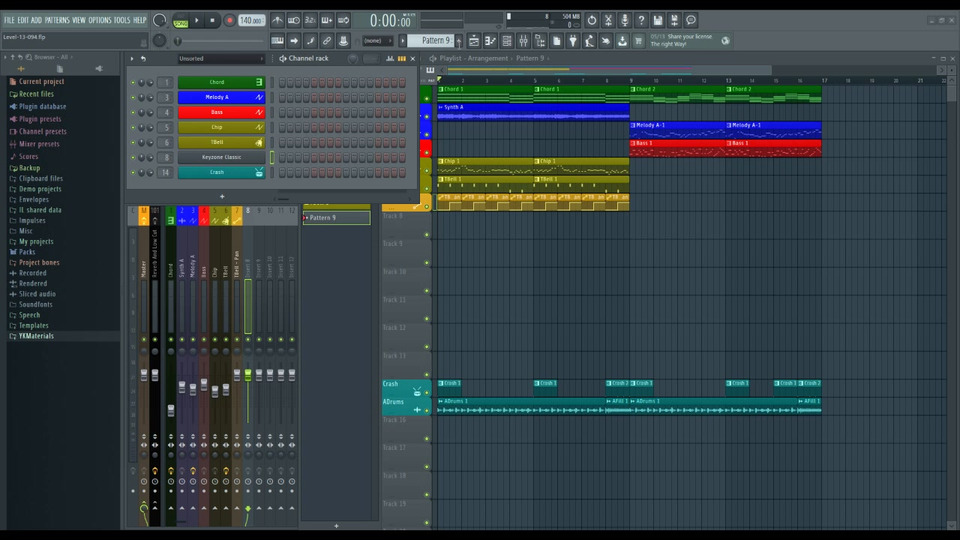Click the microphone recording icon

point(625,20)
